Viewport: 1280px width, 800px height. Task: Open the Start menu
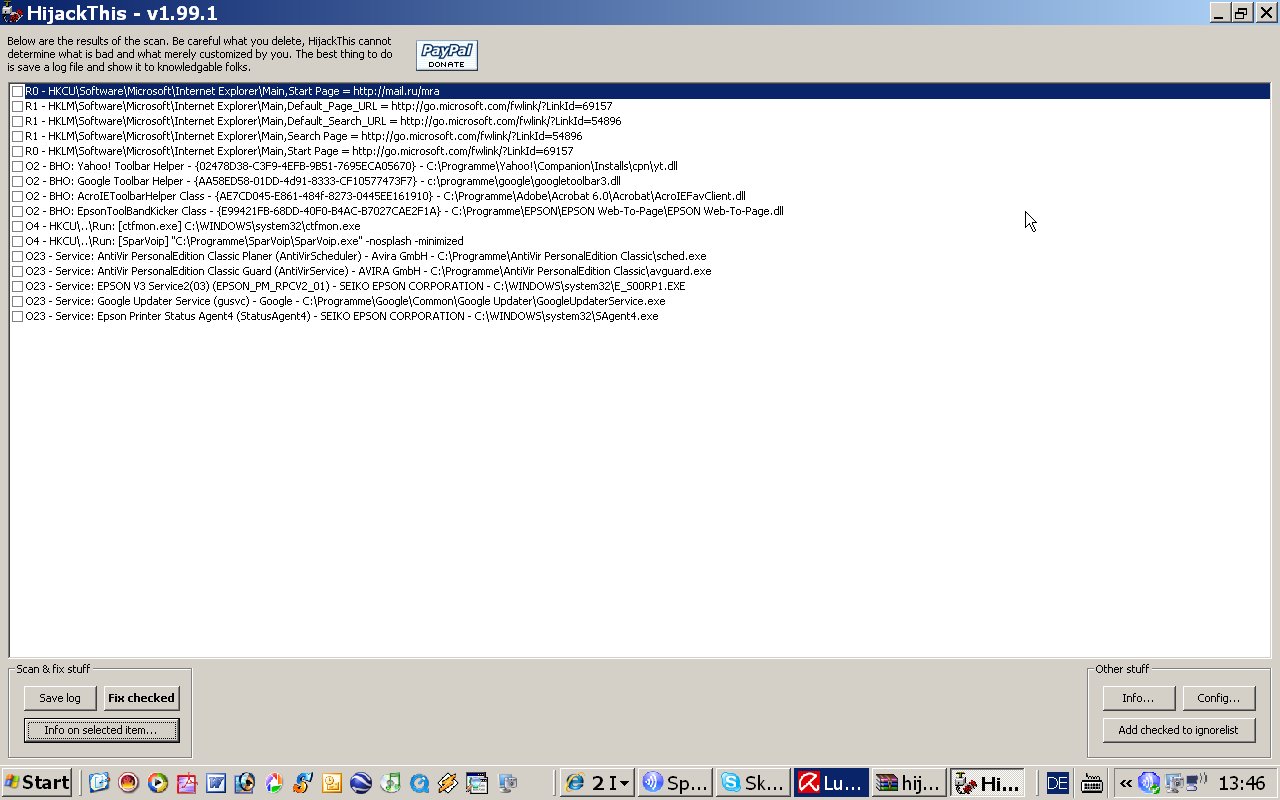[x=37, y=782]
